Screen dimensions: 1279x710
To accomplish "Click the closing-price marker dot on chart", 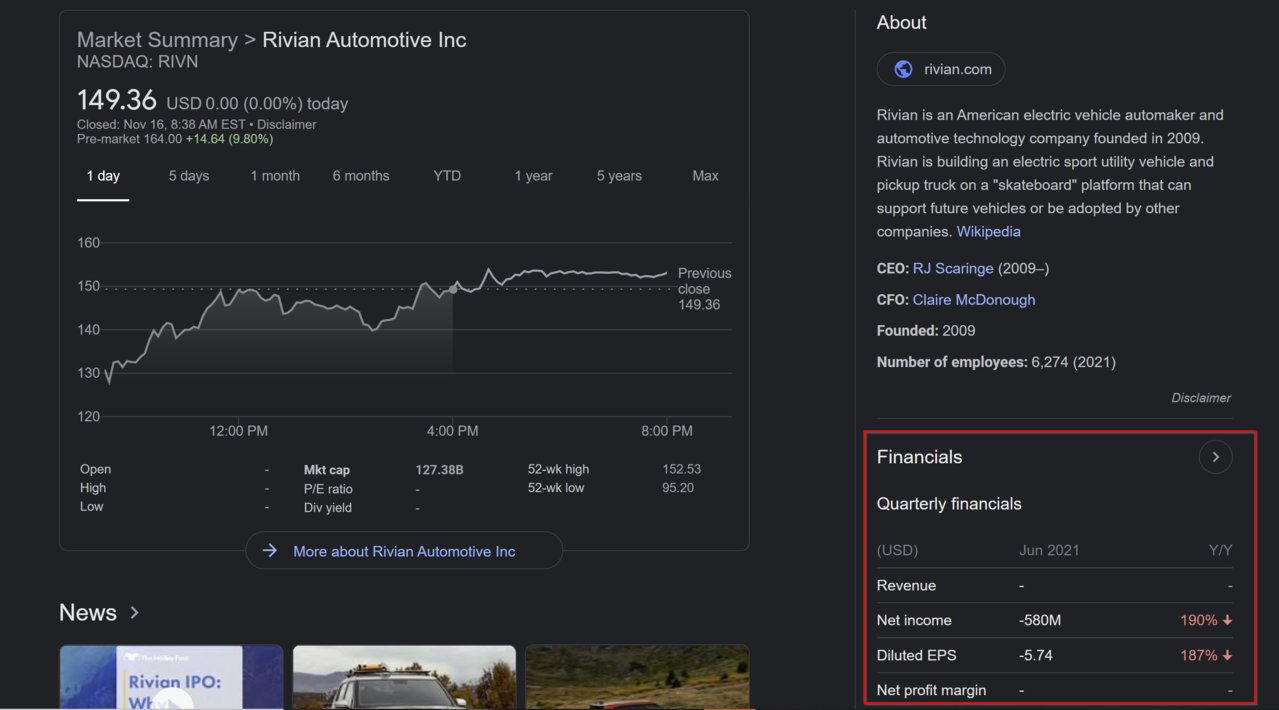I will pos(453,289).
